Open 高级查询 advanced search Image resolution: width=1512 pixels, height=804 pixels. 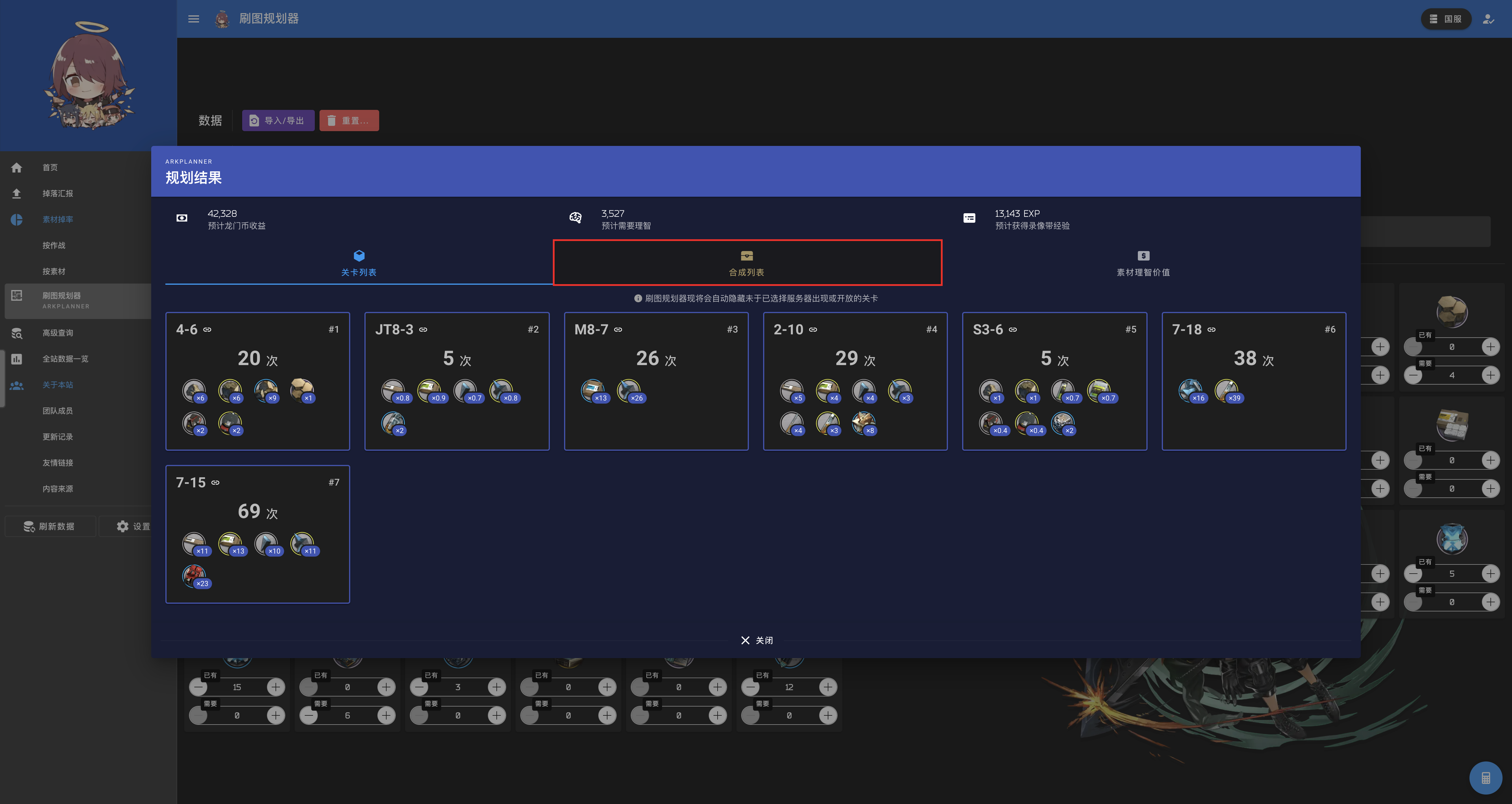pyautogui.click(x=58, y=333)
